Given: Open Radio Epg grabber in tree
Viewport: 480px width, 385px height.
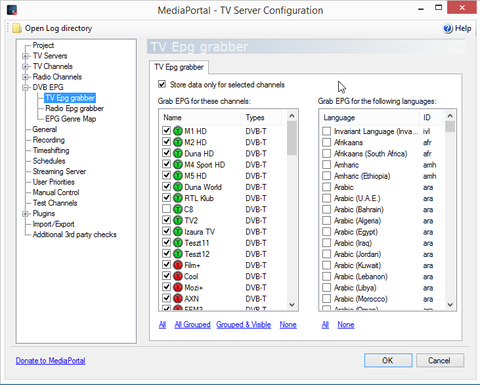Looking at the screenshot, I should click(x=74, y=108).
